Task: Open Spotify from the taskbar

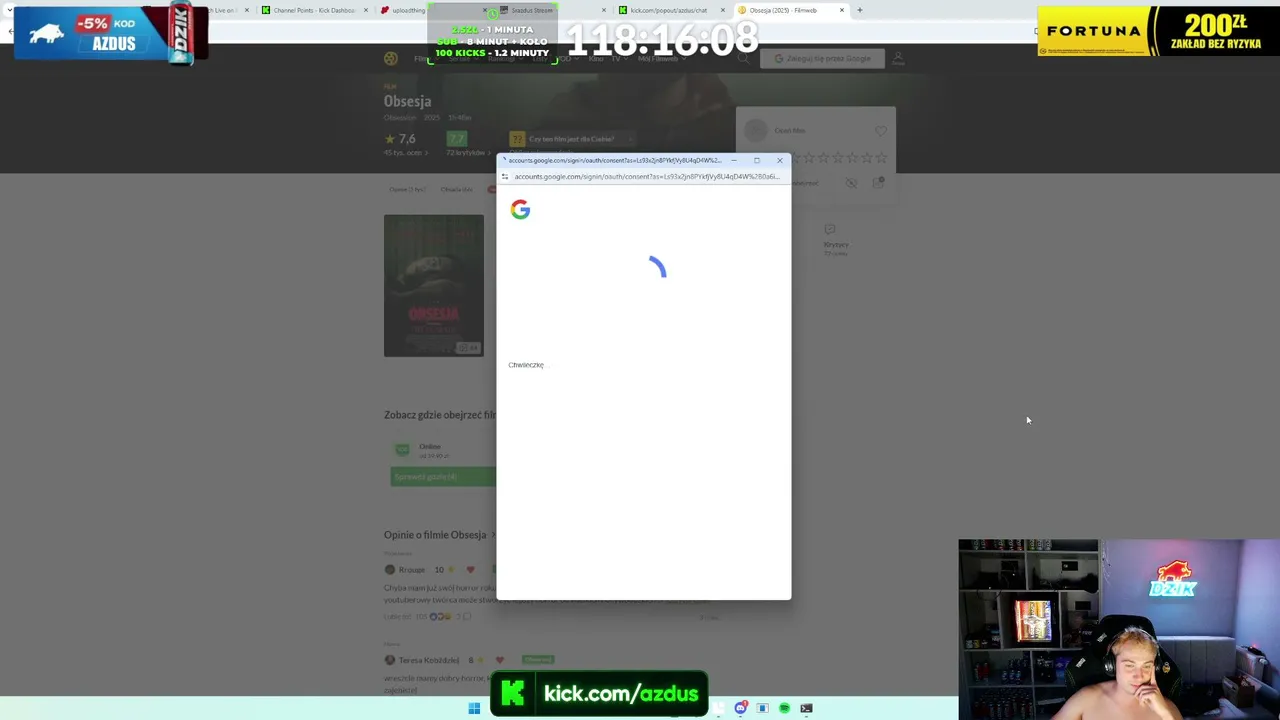Action: 784,708
